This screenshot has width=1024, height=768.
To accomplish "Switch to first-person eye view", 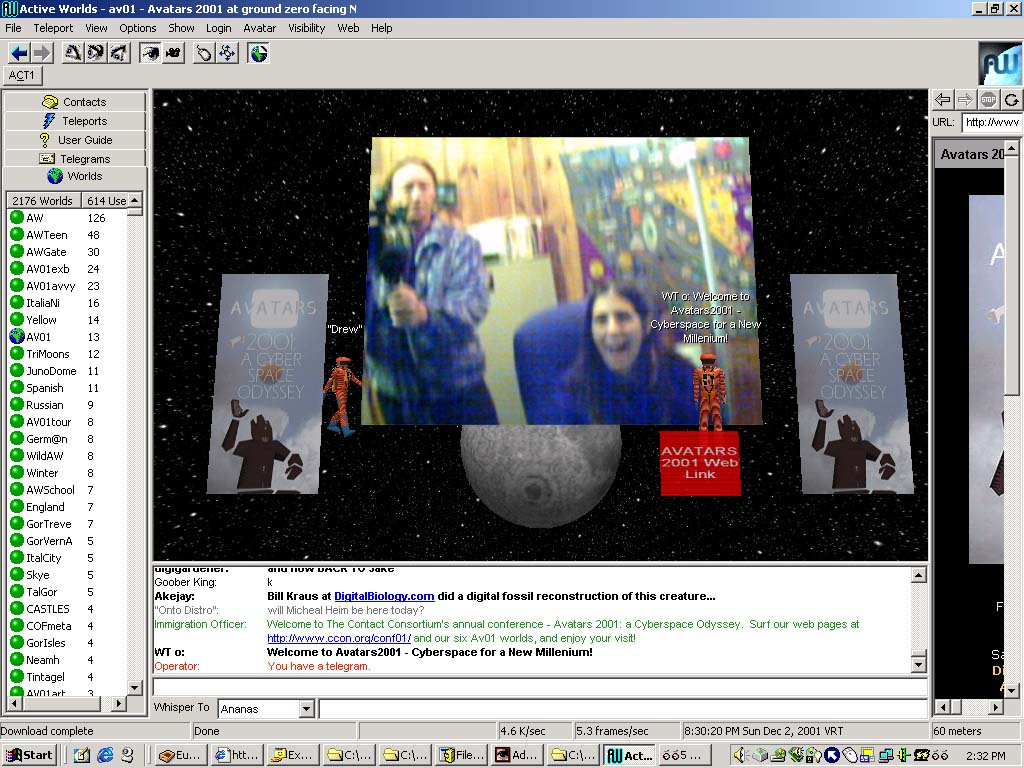I will point(150,53).
